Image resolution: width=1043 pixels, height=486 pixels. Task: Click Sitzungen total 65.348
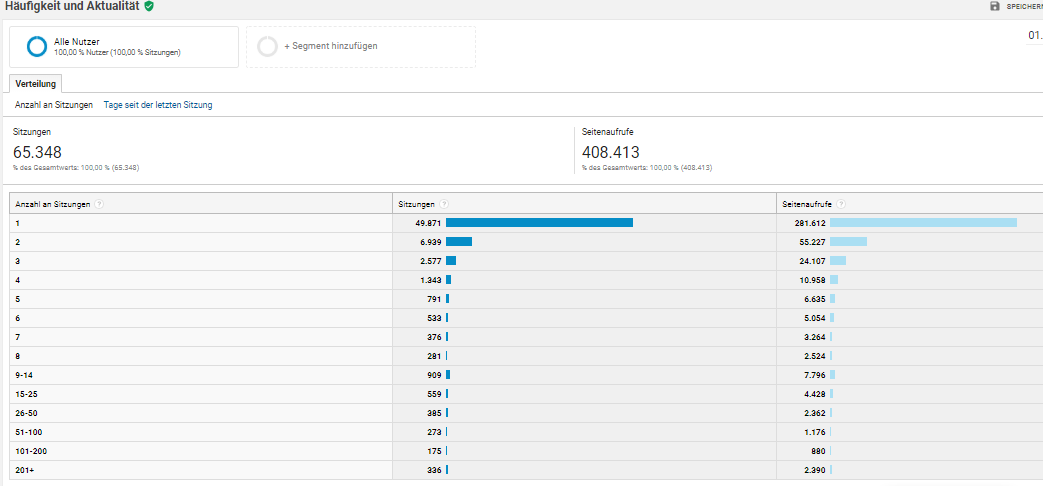[x=37, y=152]
